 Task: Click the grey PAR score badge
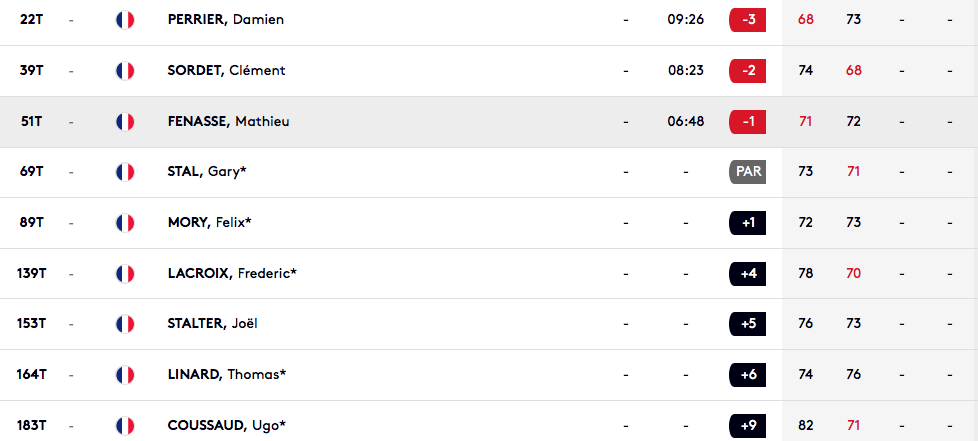(x=747, y=172)
